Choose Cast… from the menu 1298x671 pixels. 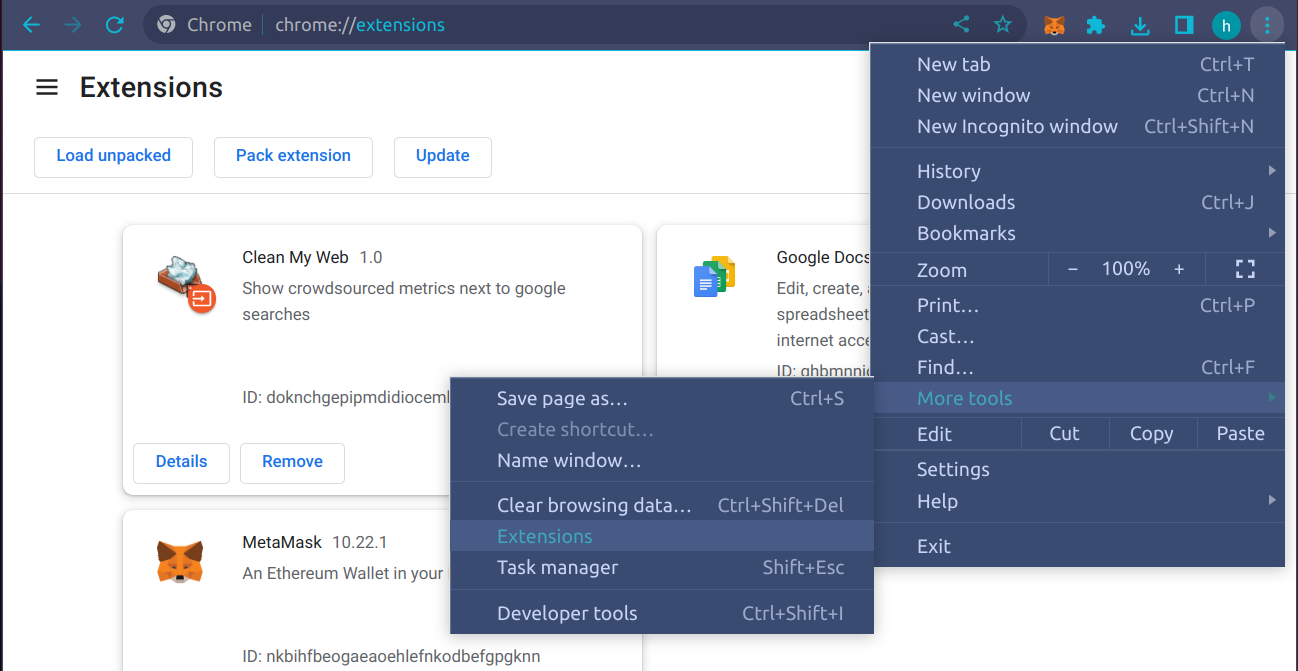1077,336
